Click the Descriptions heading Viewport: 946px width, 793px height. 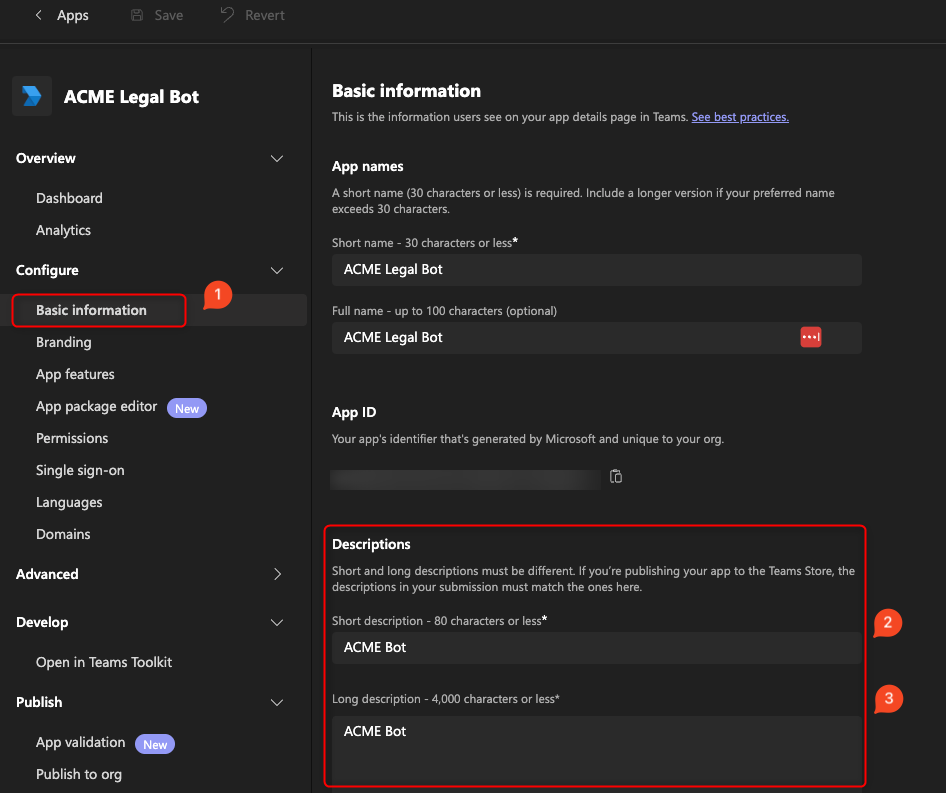coord(371,544)
